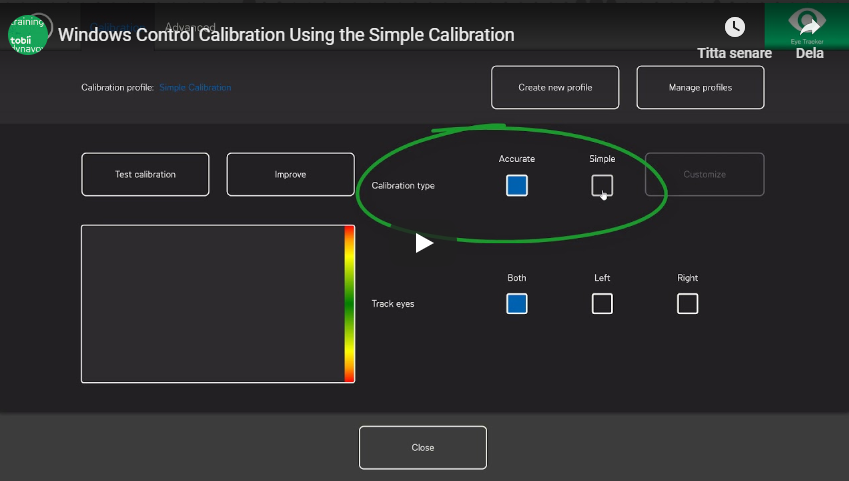Click the Create new profile button

(555, 87)
